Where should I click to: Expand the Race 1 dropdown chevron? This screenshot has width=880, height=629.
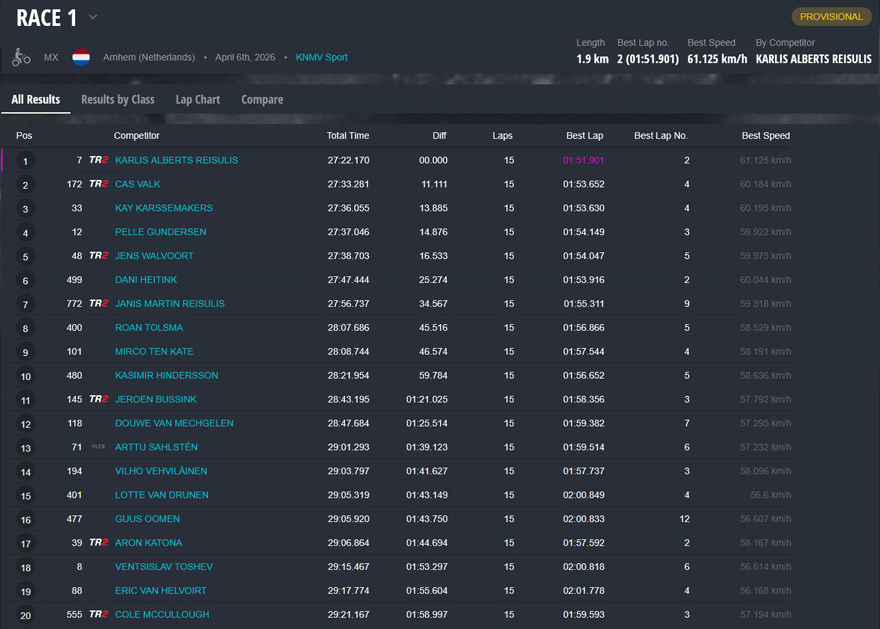click(x=93, y=17)
